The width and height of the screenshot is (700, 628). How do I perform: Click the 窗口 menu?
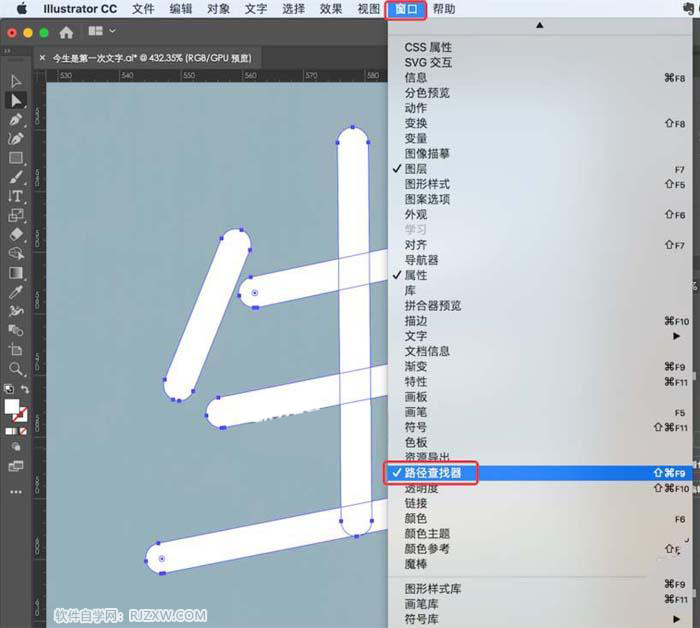(406, 9)
